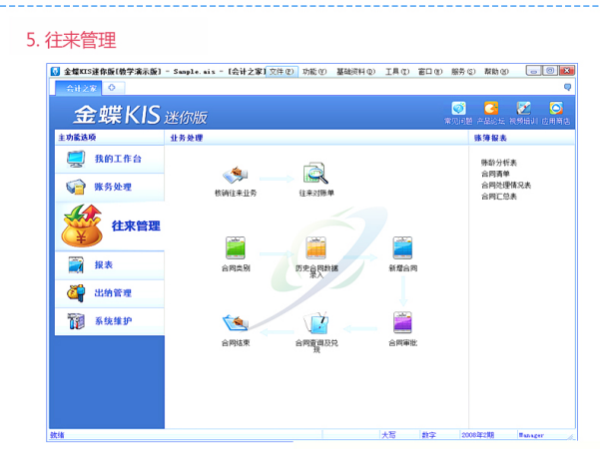Click the 账务处理 sidebar icon
600x450 pixels.
[x=76, y=187]
